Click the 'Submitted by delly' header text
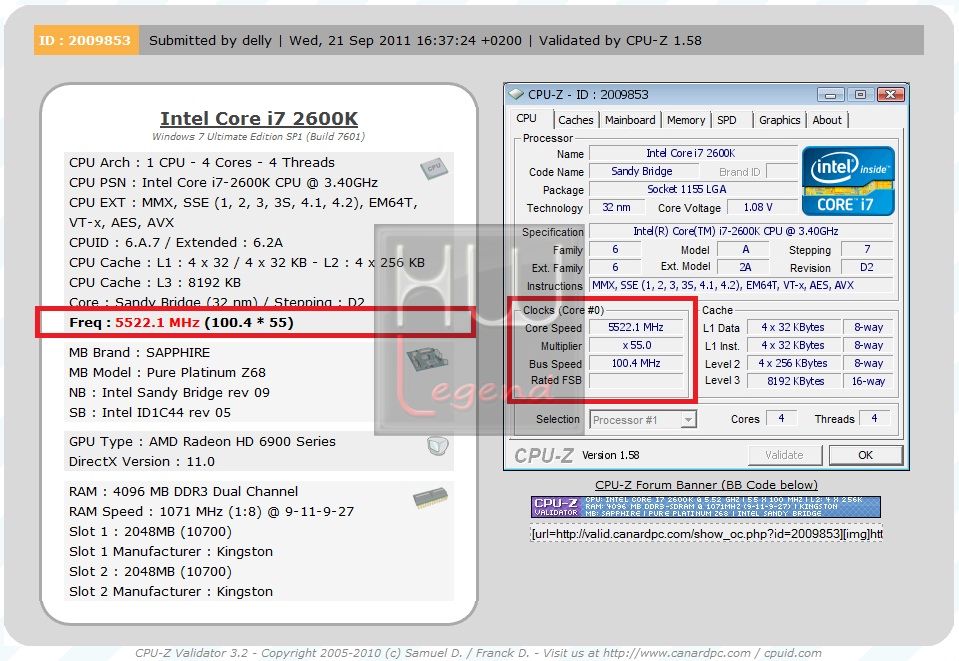The image size is (959, 661). point(210,40)
